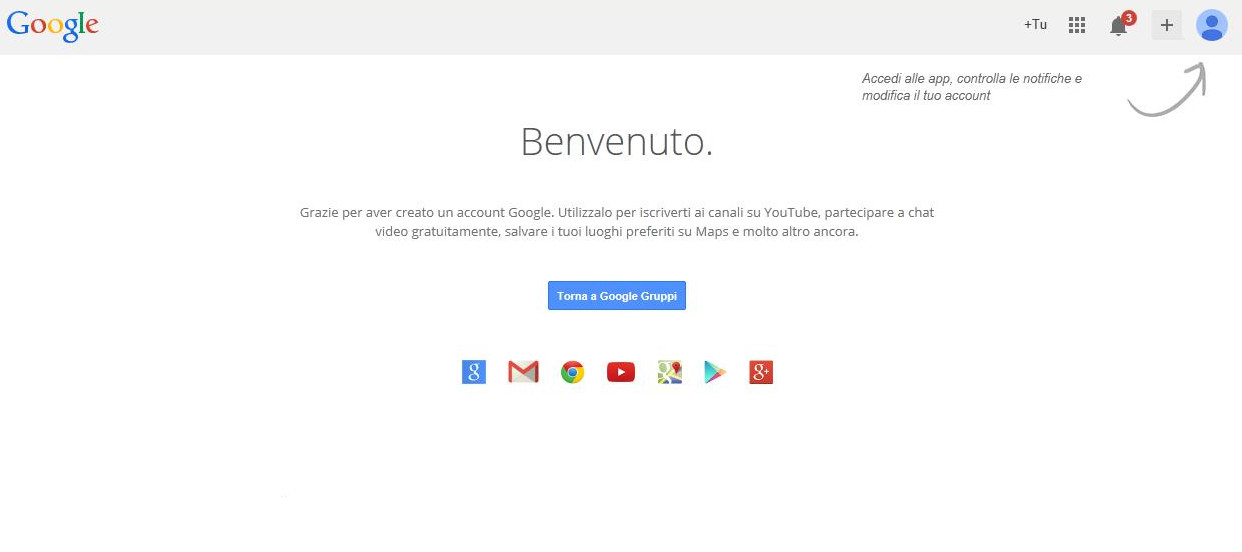Open the +Tu link in header
Screen dimensions: 1242x552
point(1035,25)
